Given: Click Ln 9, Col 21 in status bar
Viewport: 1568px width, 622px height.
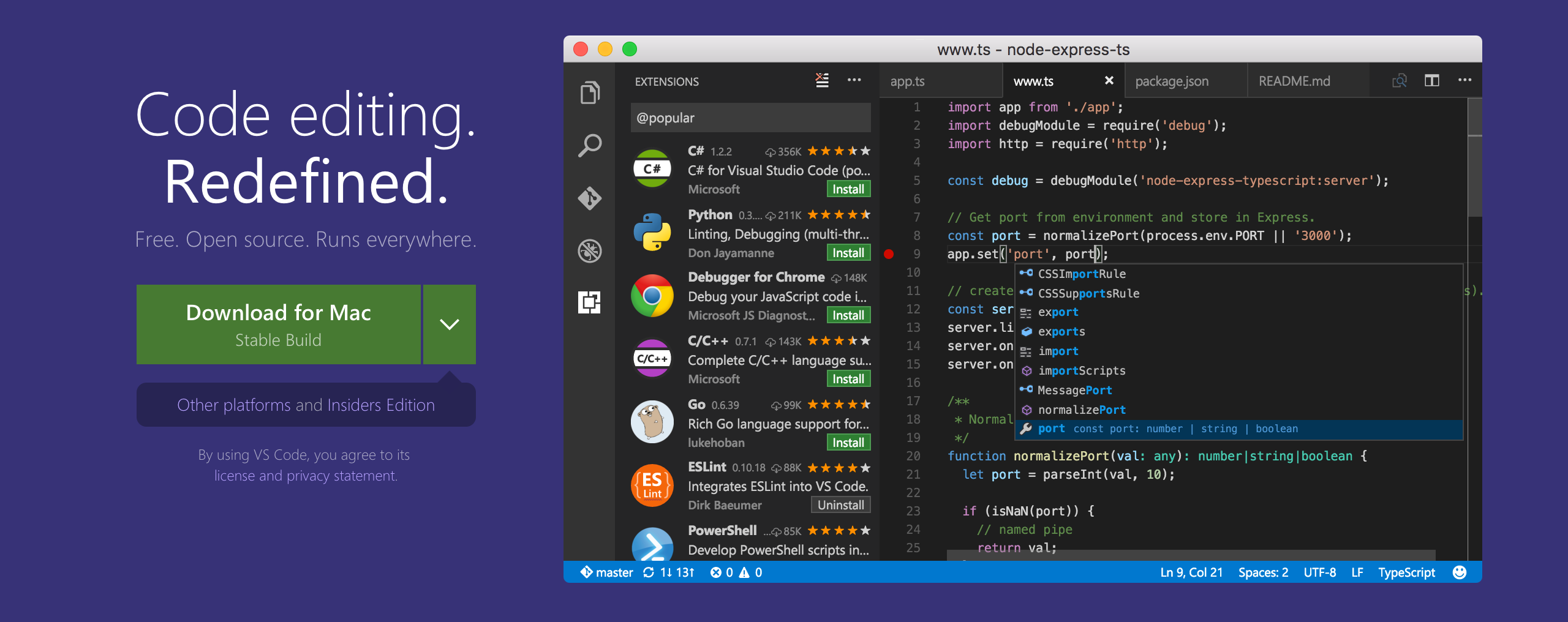Looking at the screenshot, I should 1191,572.
